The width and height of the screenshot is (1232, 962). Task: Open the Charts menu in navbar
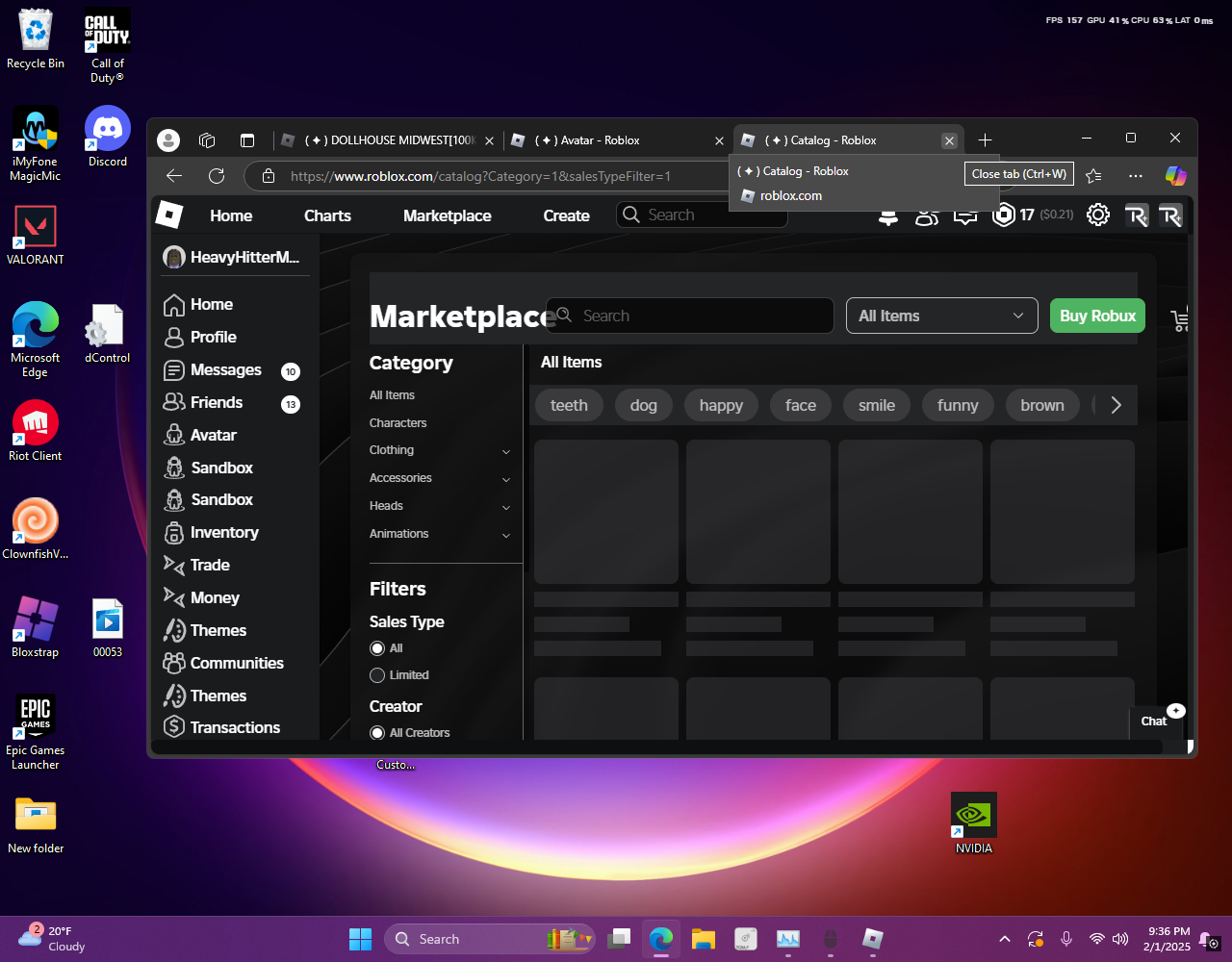[327, 215]
